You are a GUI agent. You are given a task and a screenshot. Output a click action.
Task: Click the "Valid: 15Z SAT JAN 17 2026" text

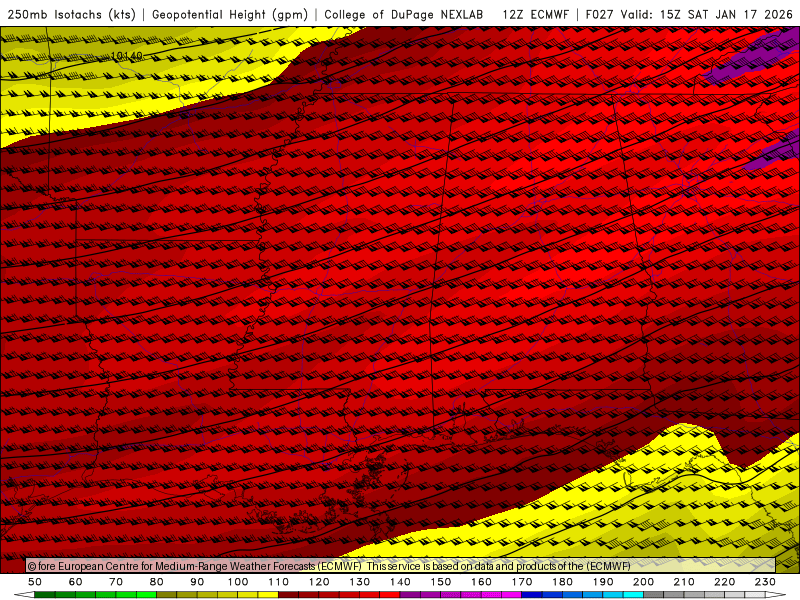707,14
